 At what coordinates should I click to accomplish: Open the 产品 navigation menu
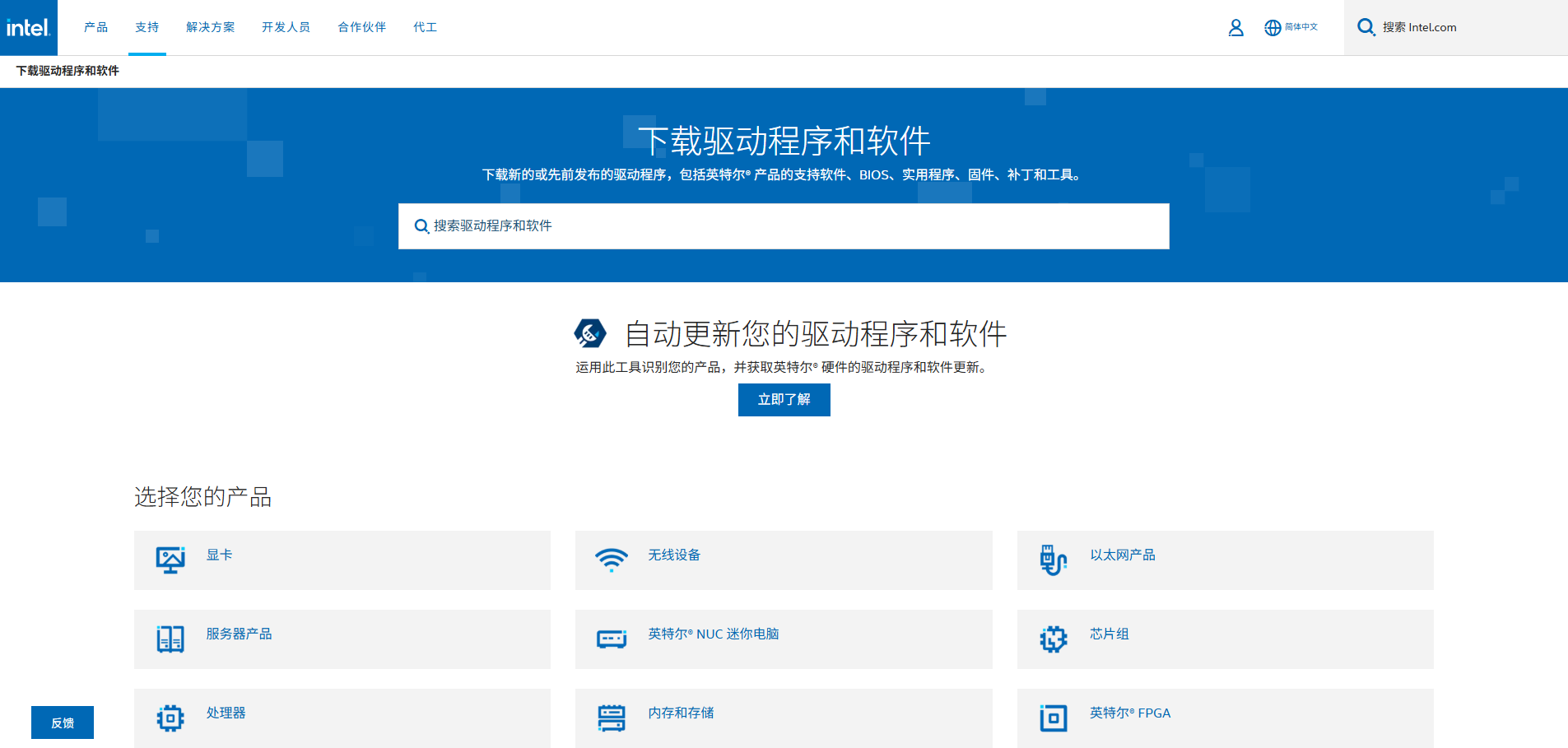pos(95,27)
